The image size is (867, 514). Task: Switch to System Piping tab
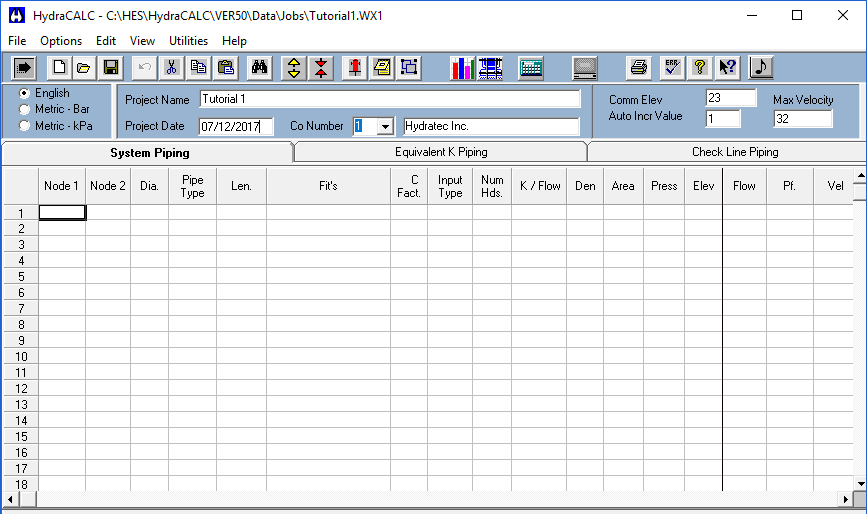148,153
